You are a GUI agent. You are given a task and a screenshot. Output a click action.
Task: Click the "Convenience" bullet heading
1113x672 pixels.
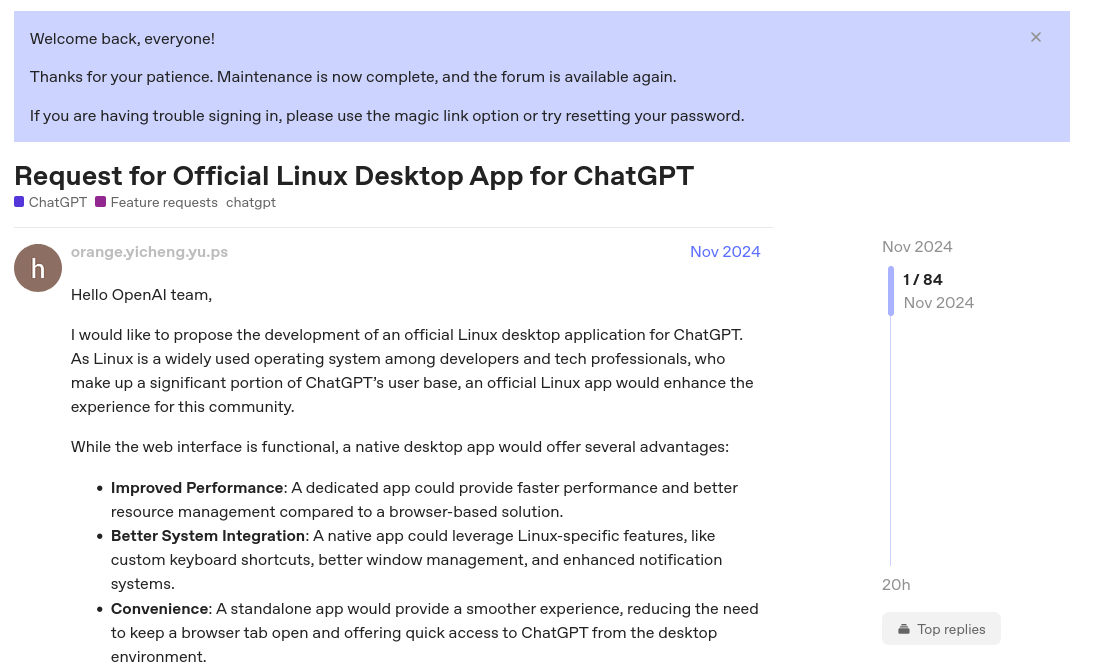tap(159, 609)
